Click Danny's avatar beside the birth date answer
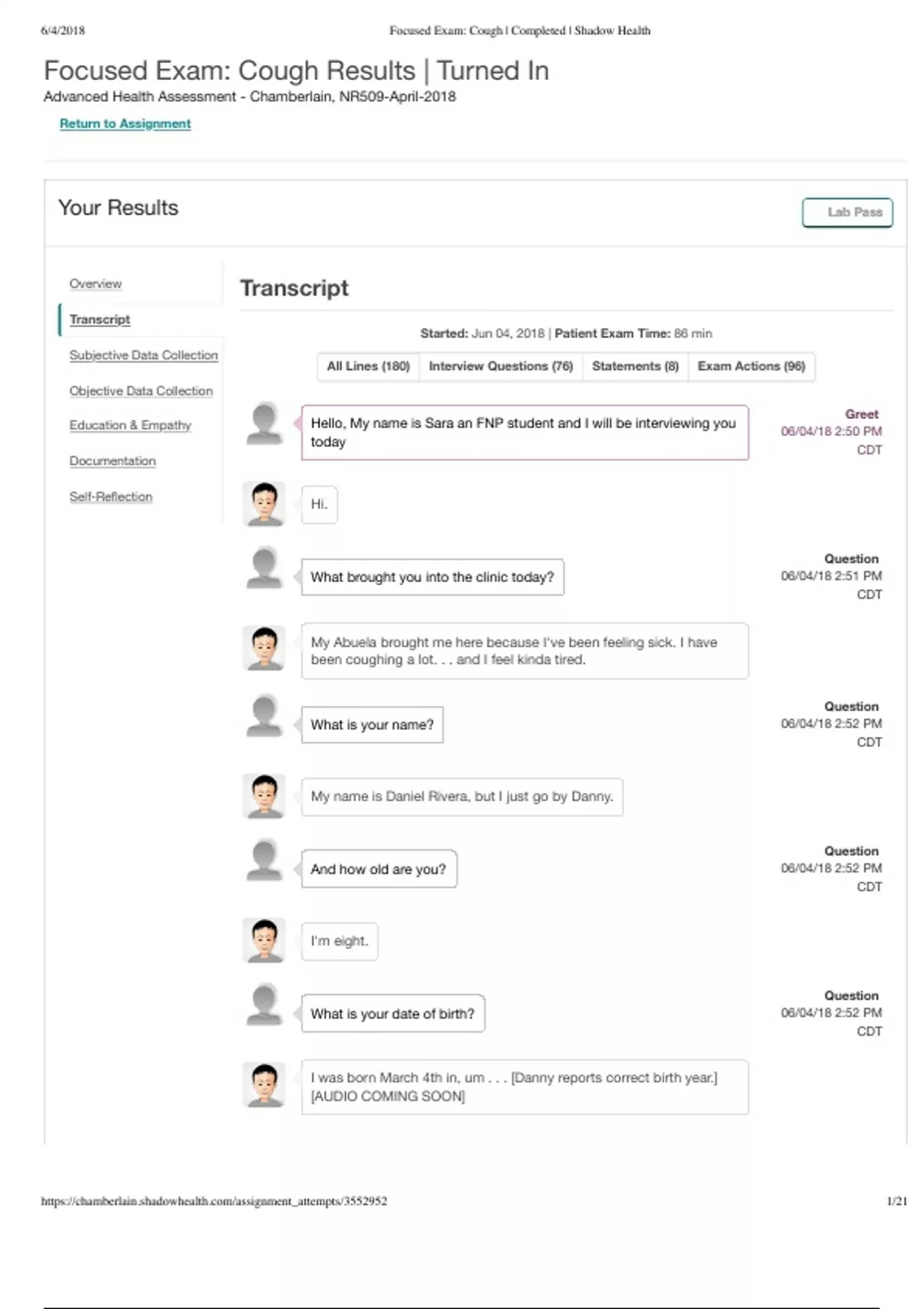The width and height of the screenshot is (924, 1309). (x=264, y=1085)
